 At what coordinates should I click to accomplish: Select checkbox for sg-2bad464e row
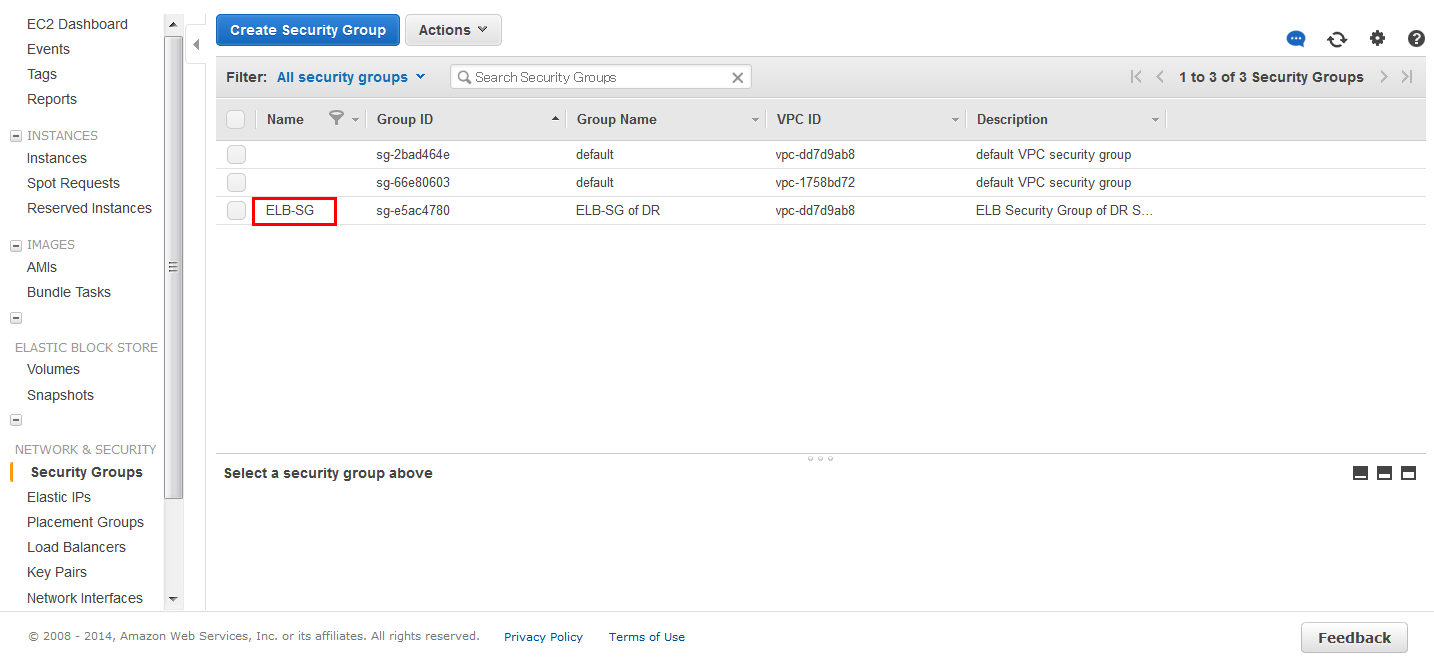[236, 154]
